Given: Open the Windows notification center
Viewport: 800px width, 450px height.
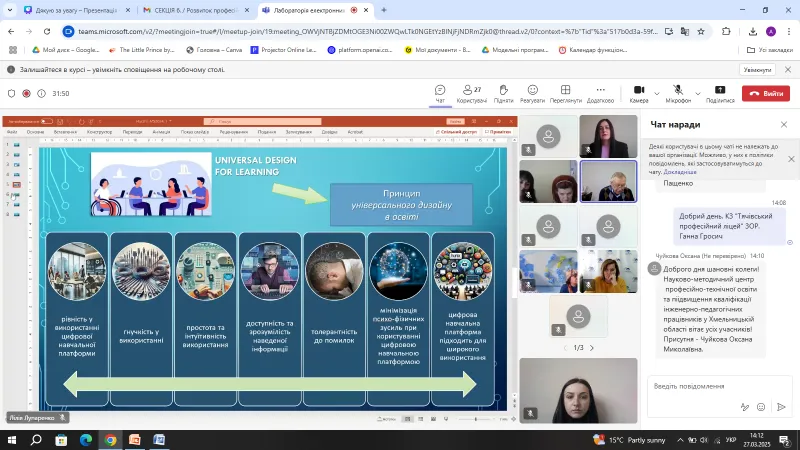Looking at the screenshot, I should point(785,440).
